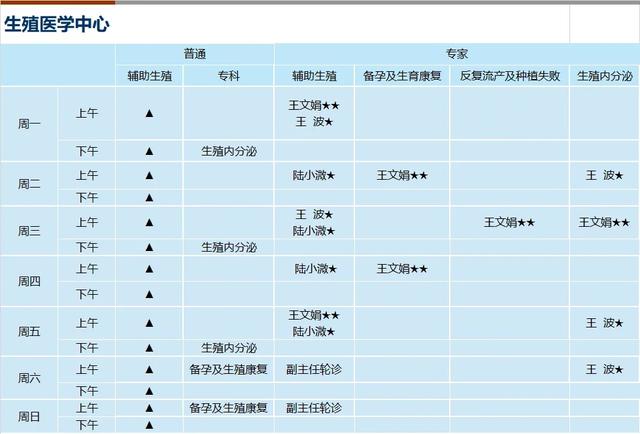Image resolution: width=640 pixels, height=434 pixels.
Task: Click 辅助生殖 header under 普通
Action: pos(149,76)
